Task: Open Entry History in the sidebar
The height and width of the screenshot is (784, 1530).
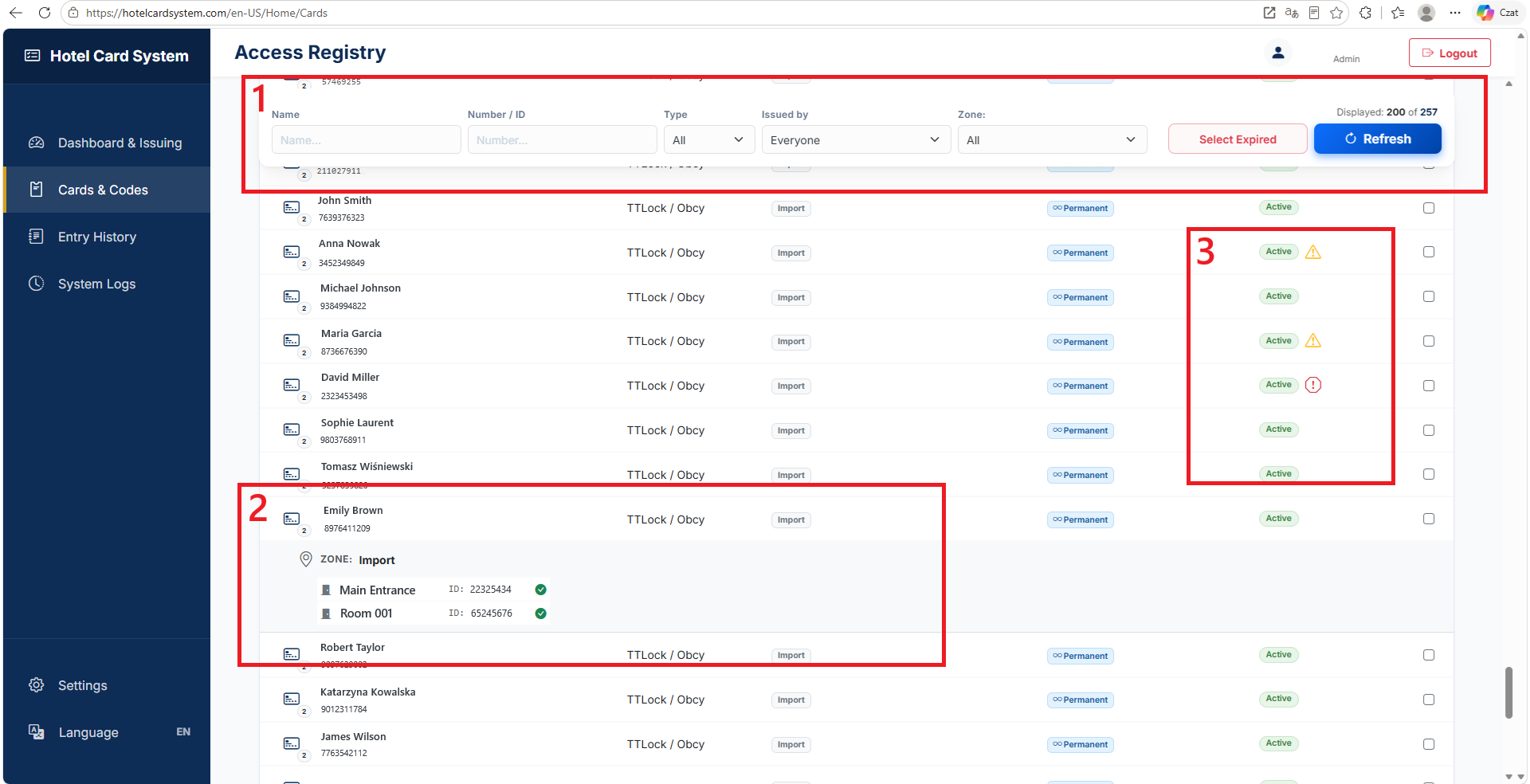Action: click(x=107, y=237)
